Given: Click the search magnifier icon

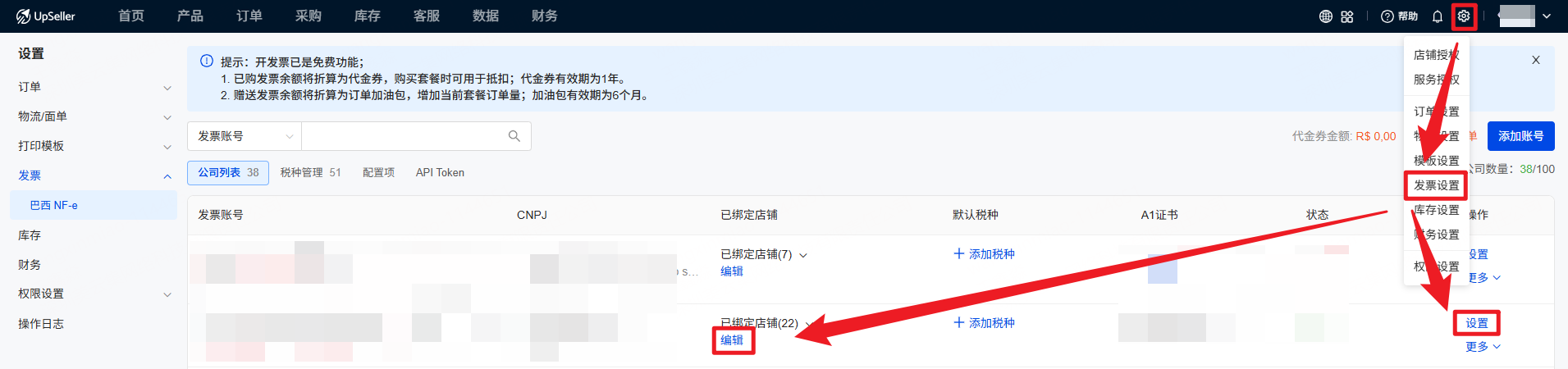Looking at the screenshot, I should point(514,136).
